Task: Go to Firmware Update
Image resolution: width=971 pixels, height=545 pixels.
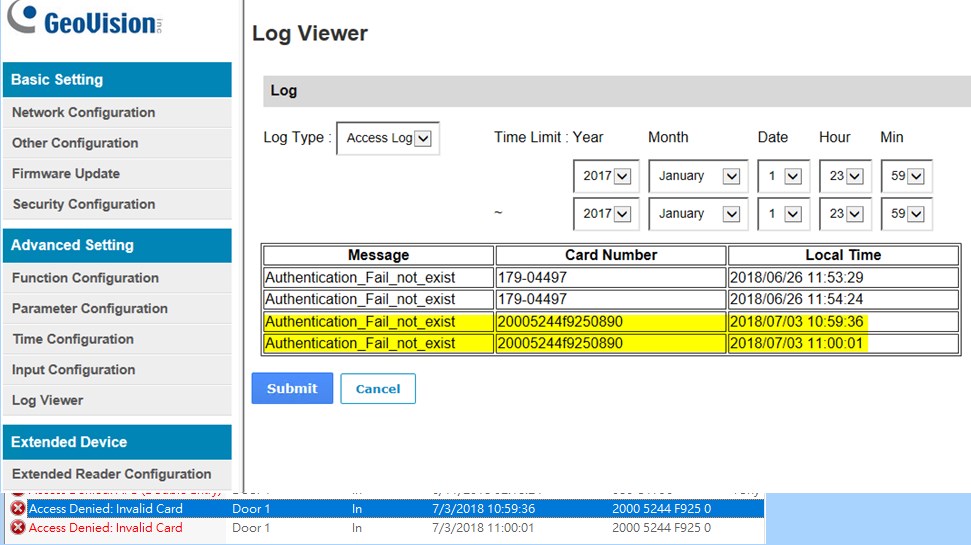Action: point(117,173)
